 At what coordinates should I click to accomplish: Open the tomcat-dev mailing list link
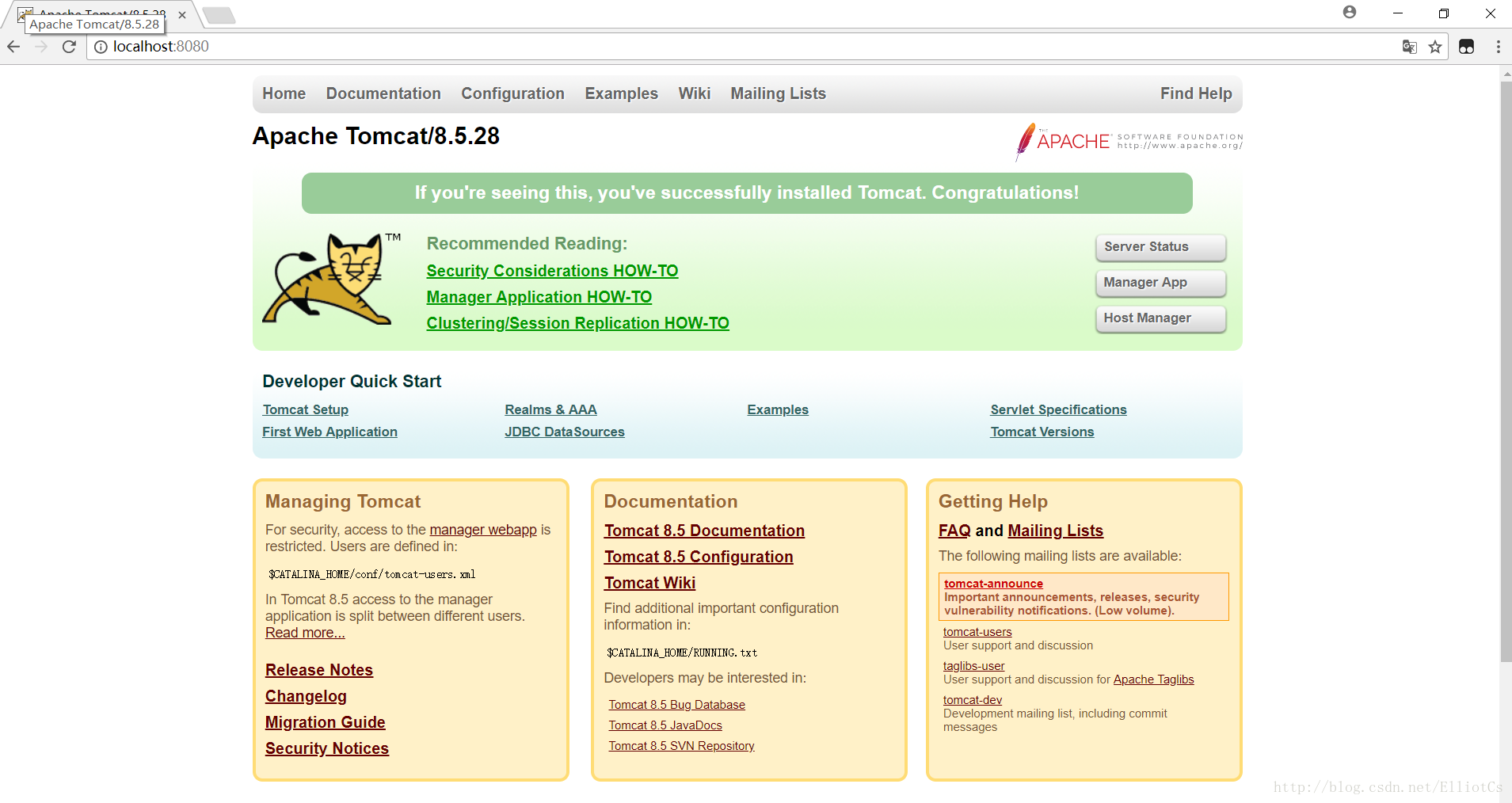[x=973, y=700]
